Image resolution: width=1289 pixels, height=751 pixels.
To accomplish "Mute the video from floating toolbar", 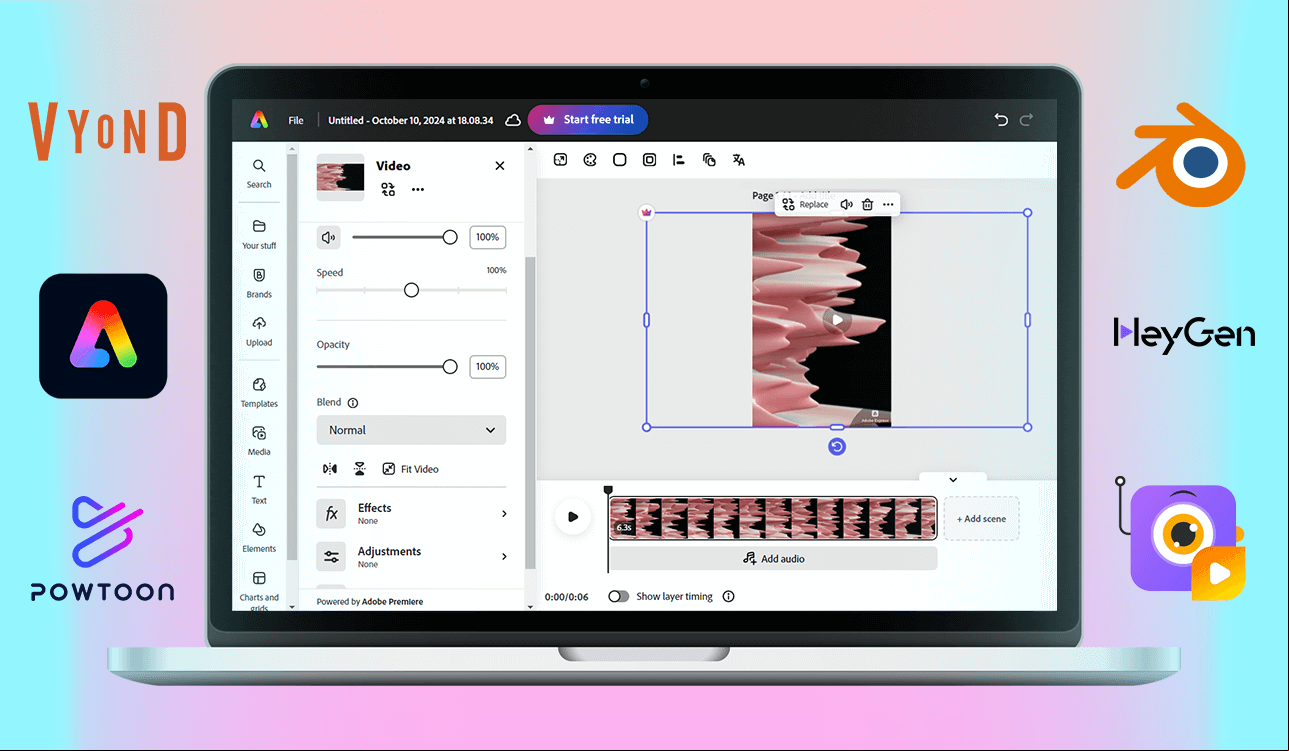I will pos(846,204).
